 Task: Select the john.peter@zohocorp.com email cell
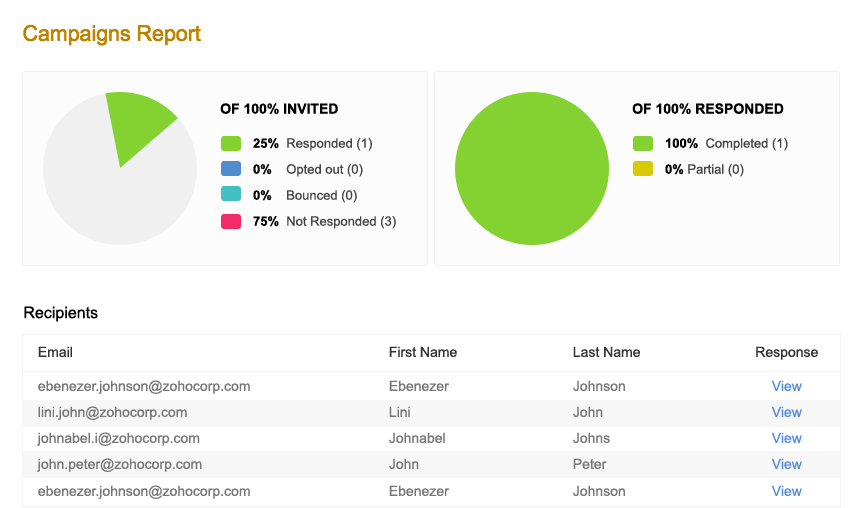(120, 465)
